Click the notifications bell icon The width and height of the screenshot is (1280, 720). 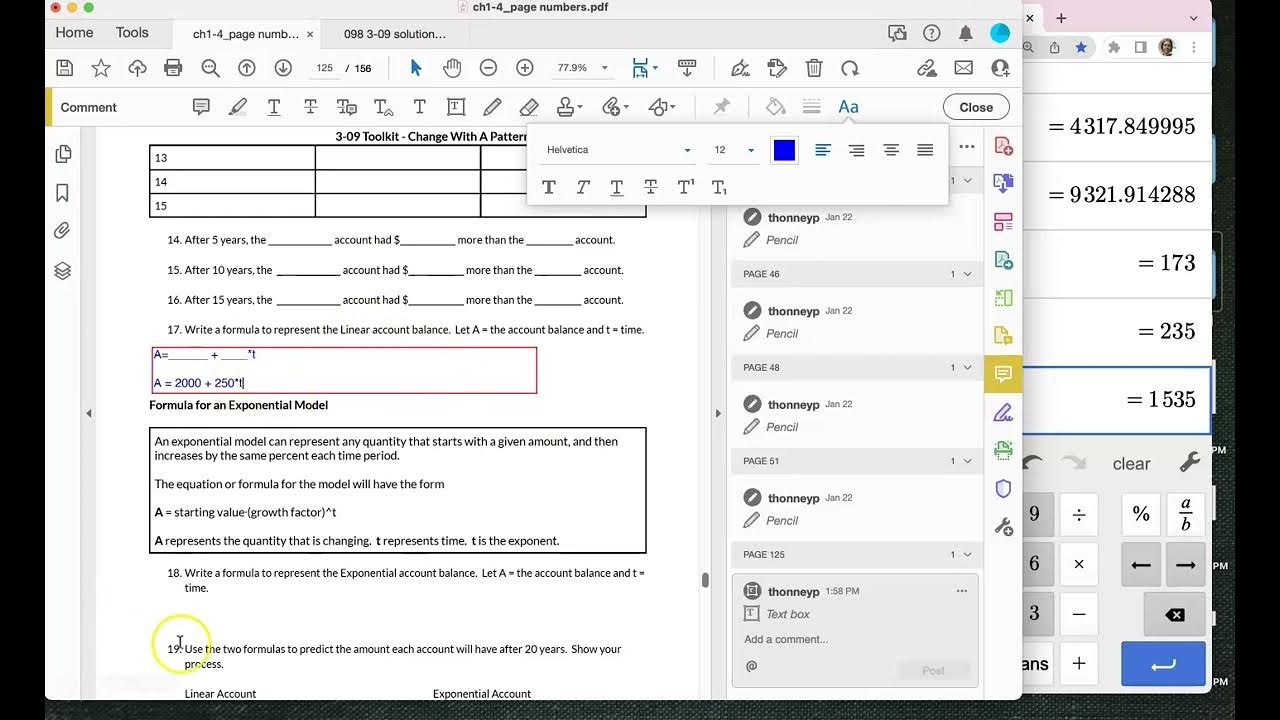(x=965, y=33)
